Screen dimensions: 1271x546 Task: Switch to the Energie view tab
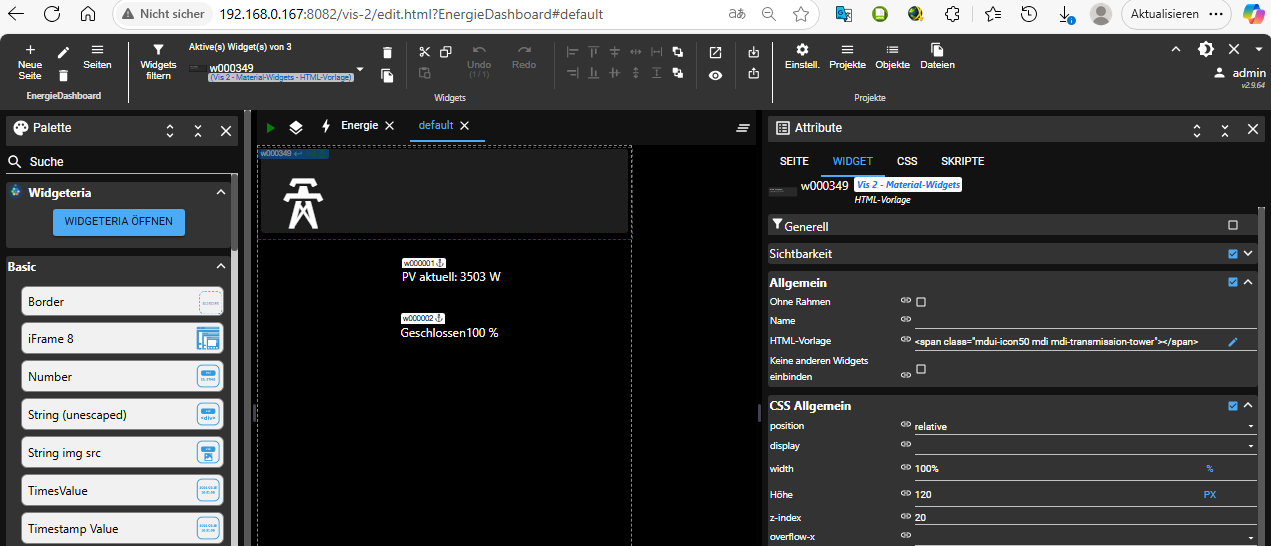[x=359, y=126]
